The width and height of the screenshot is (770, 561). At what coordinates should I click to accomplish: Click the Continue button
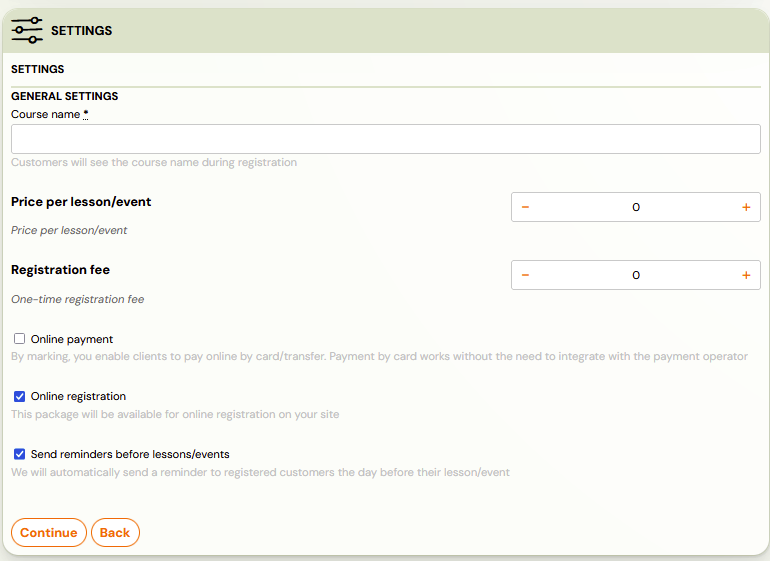[x=49, y=533]
